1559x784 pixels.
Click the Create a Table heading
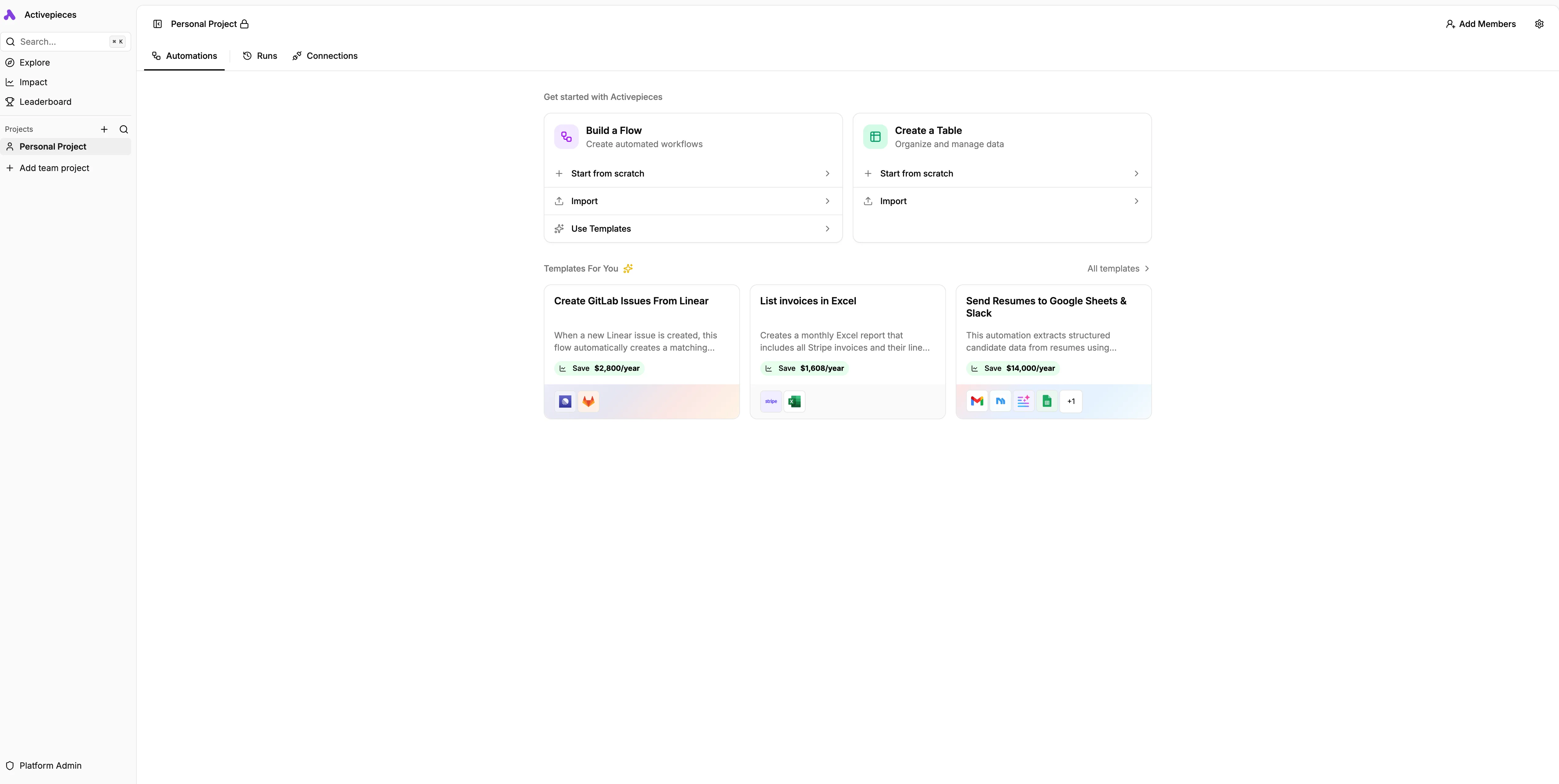pos(928,131)
